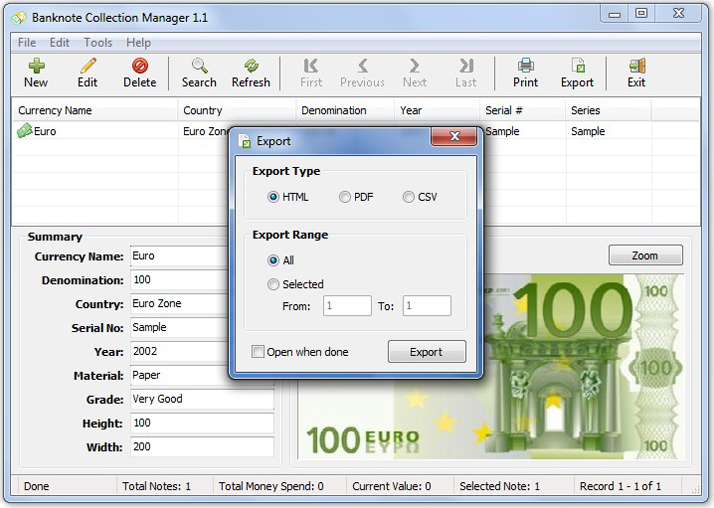This screenshot has height=508, width=714.
Task: Open the File menu
Action: pos(27,43)
